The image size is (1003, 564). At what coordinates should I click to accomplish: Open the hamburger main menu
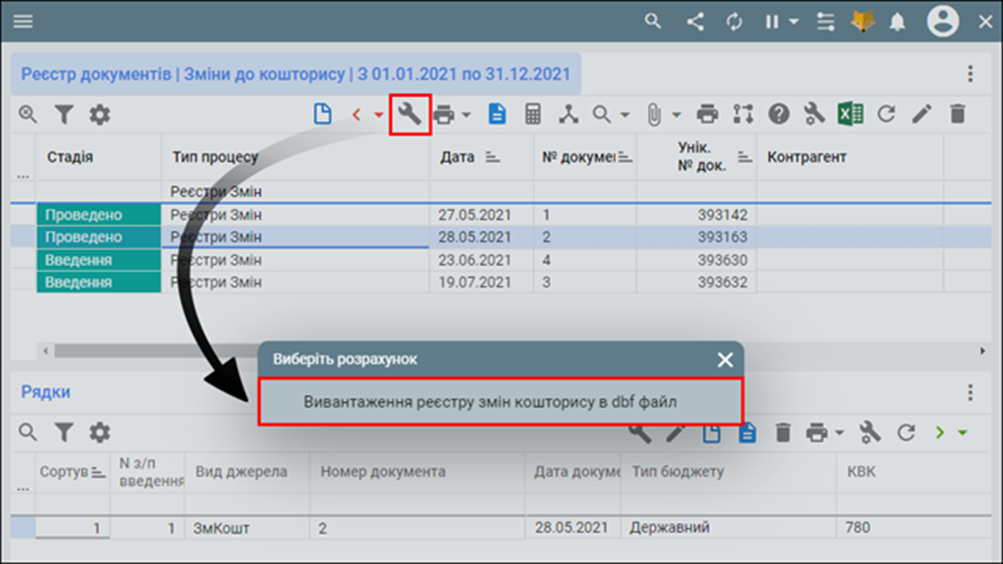(x=22, y=22)
